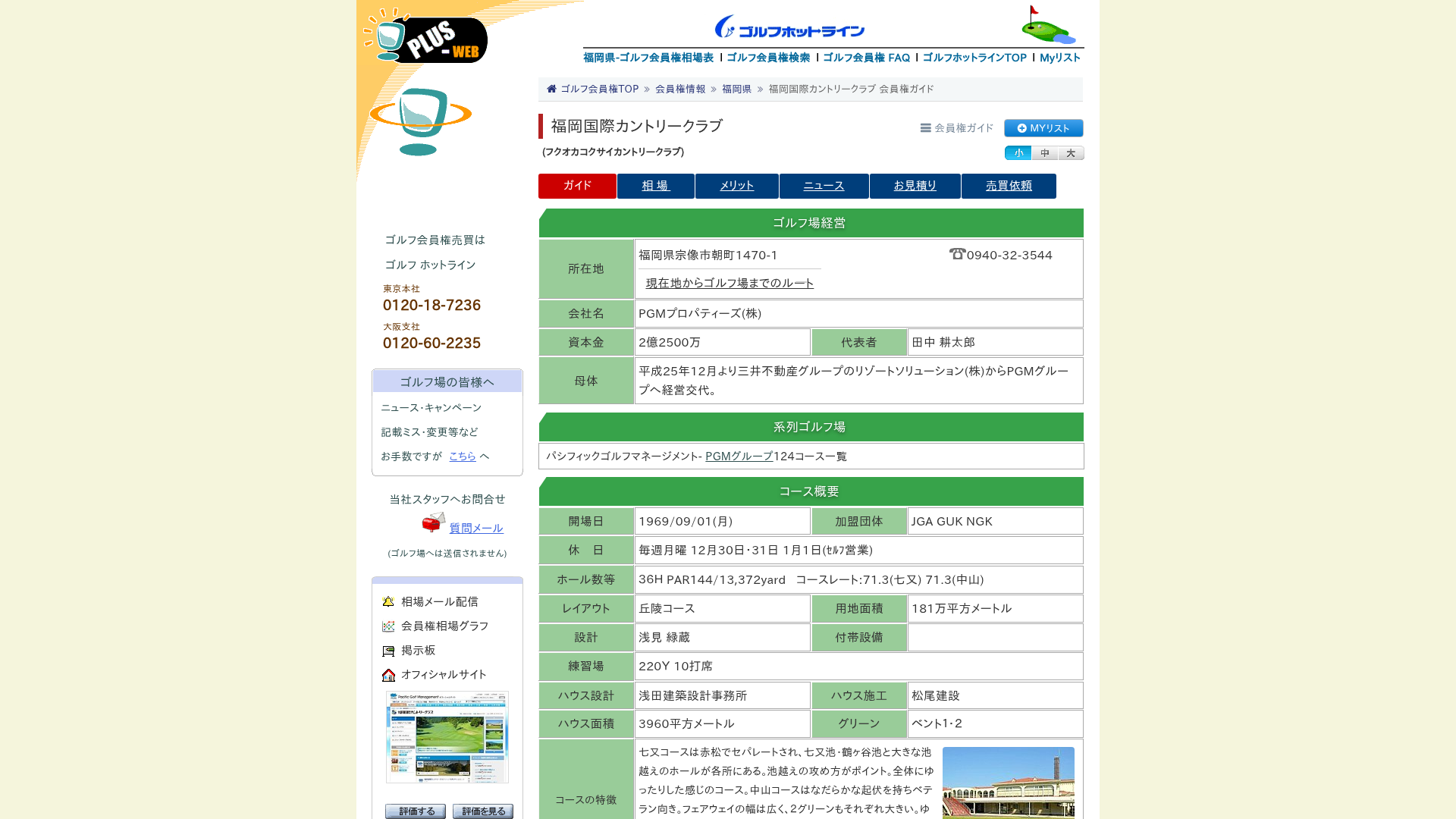The image size is (1456, 819).
Task: Click the bell icon for 相場メール配信
Action: pos(388,602)
